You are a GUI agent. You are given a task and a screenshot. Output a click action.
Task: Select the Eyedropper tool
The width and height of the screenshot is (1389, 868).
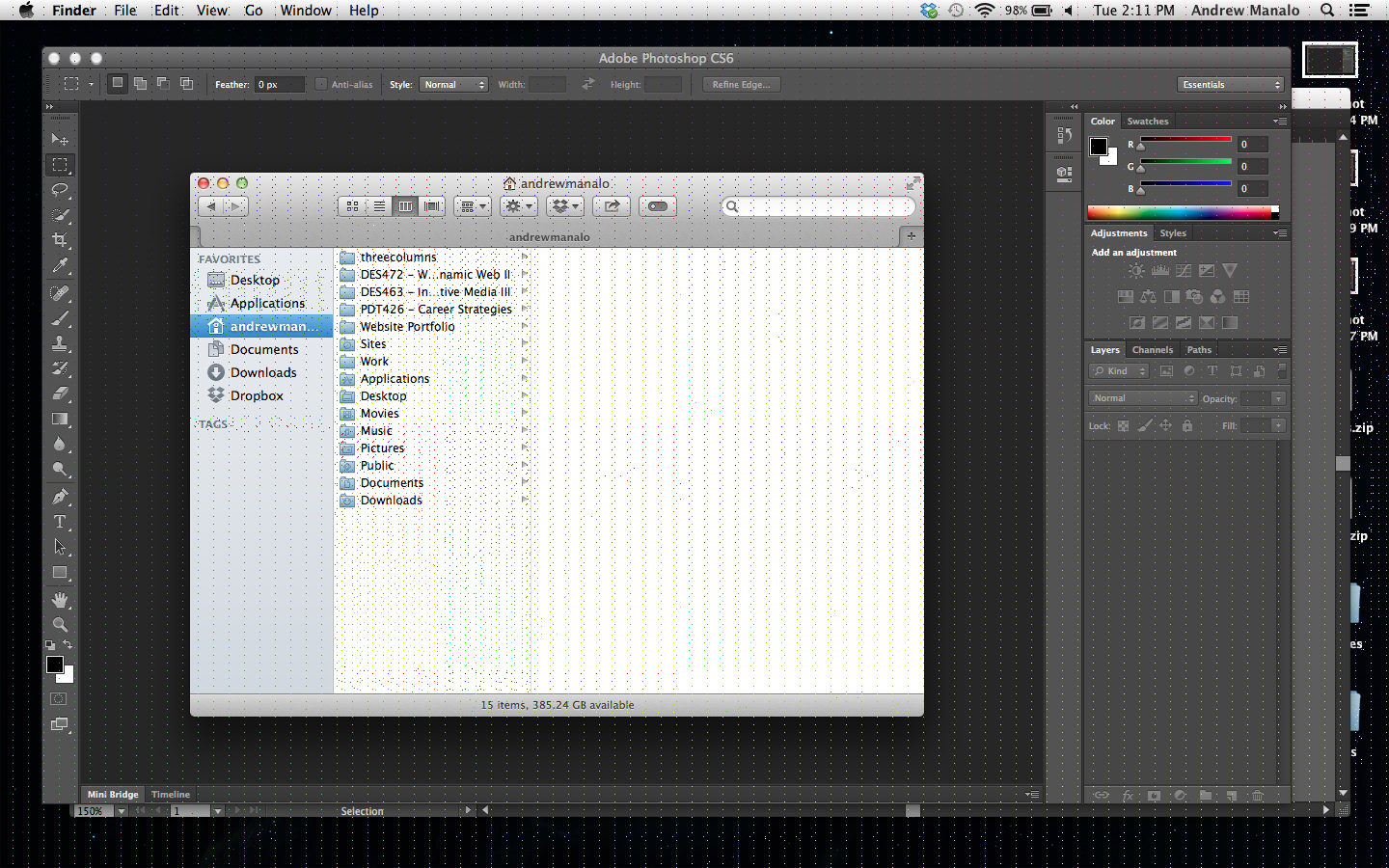60,265
